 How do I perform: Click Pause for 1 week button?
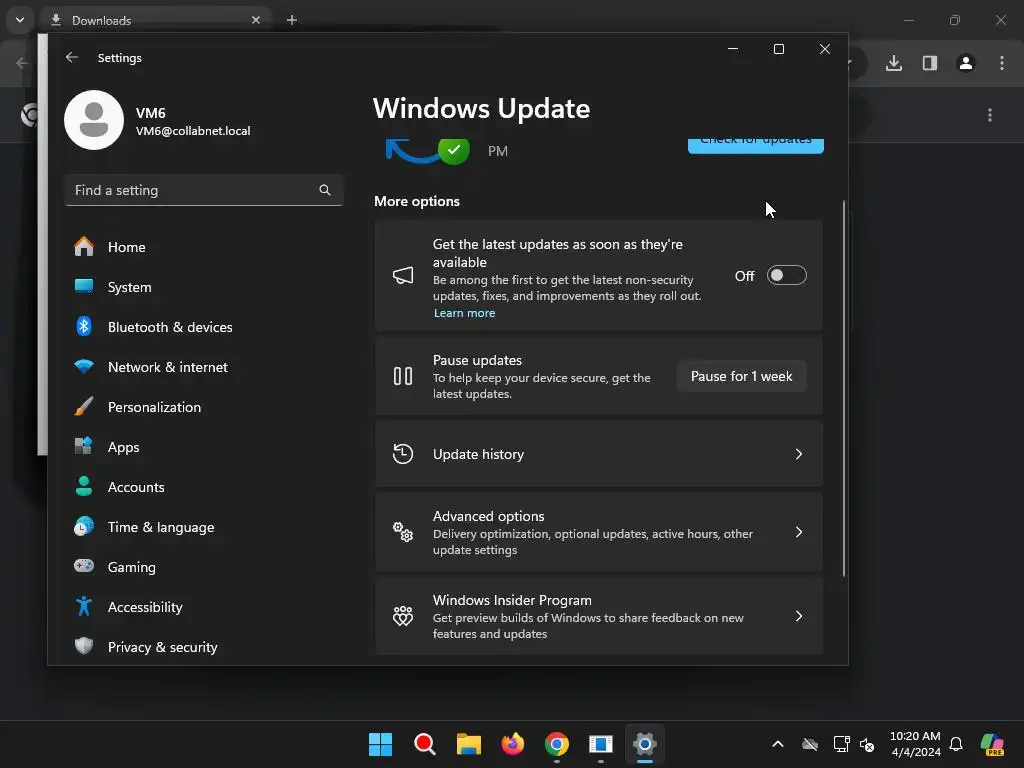[741, 376]
